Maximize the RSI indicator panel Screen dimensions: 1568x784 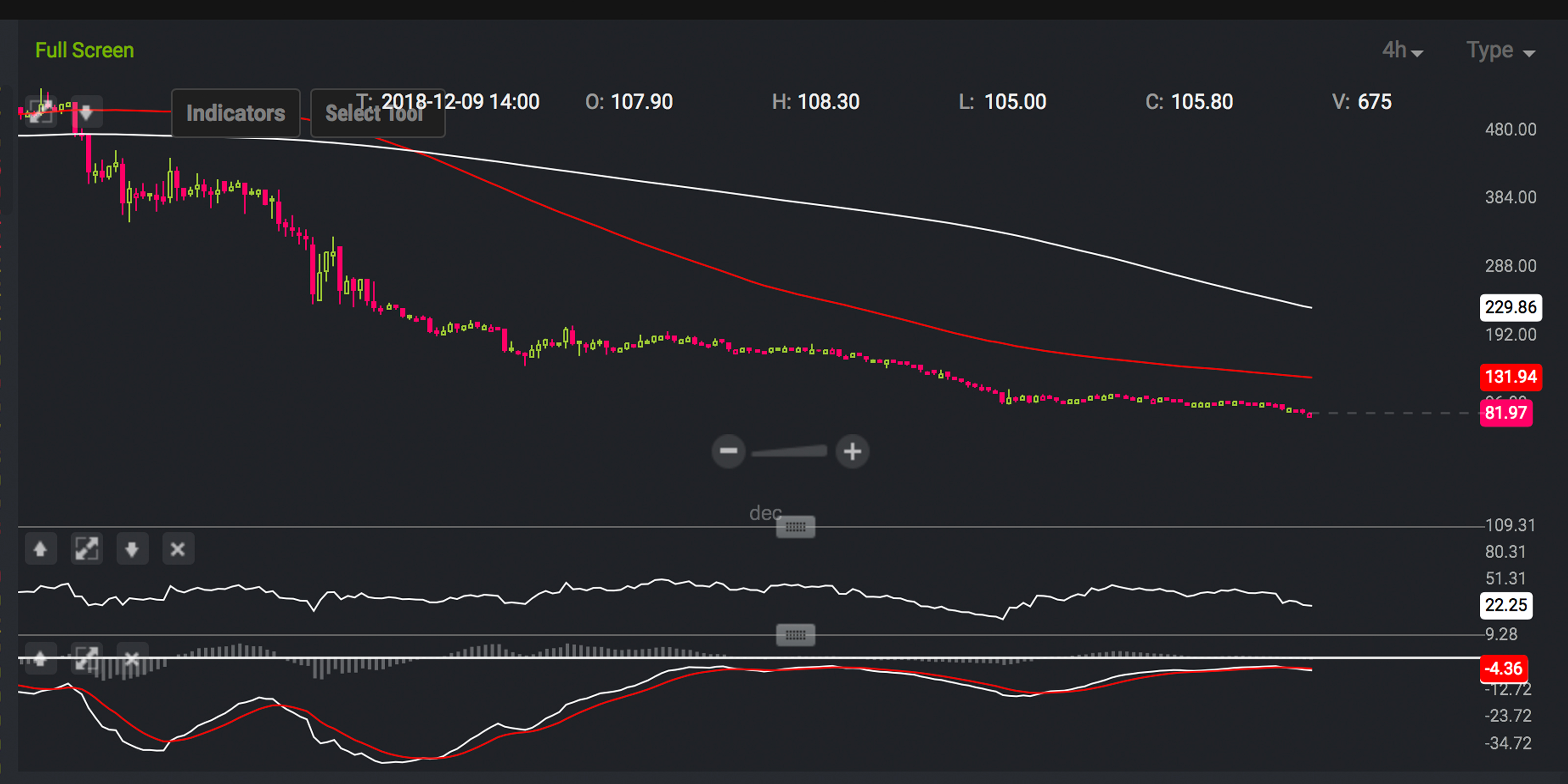(86, 549)
